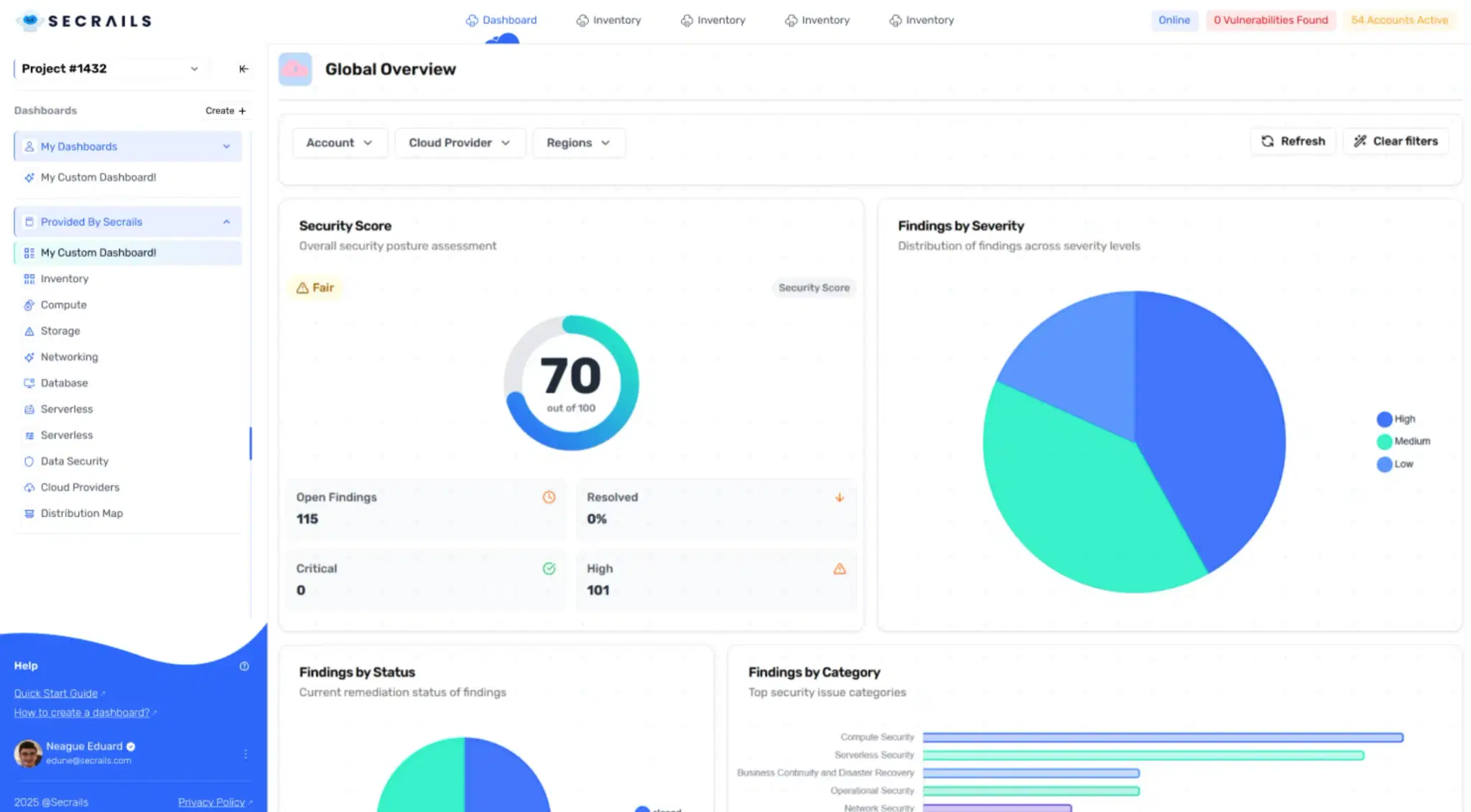Click the clock icon in Open Findings
Screen dimensions: 1471x812
[549, 497]
